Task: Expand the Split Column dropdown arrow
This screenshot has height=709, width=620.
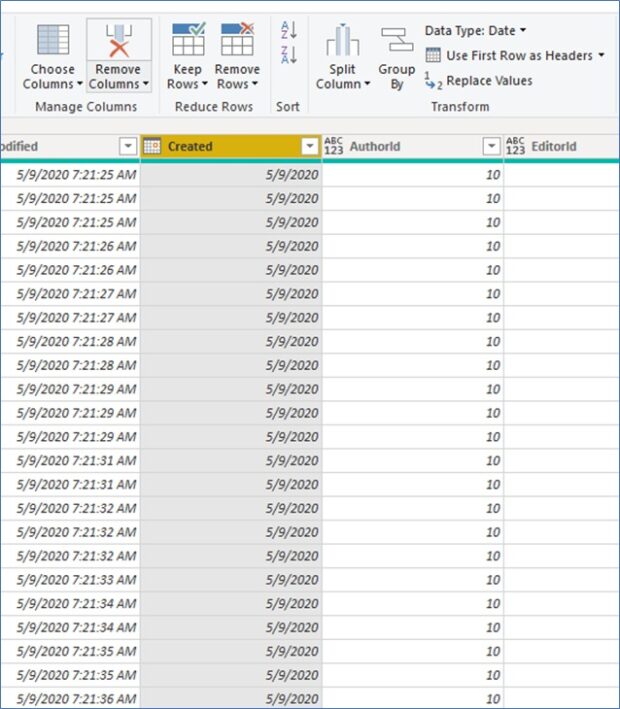Action: 367,84
